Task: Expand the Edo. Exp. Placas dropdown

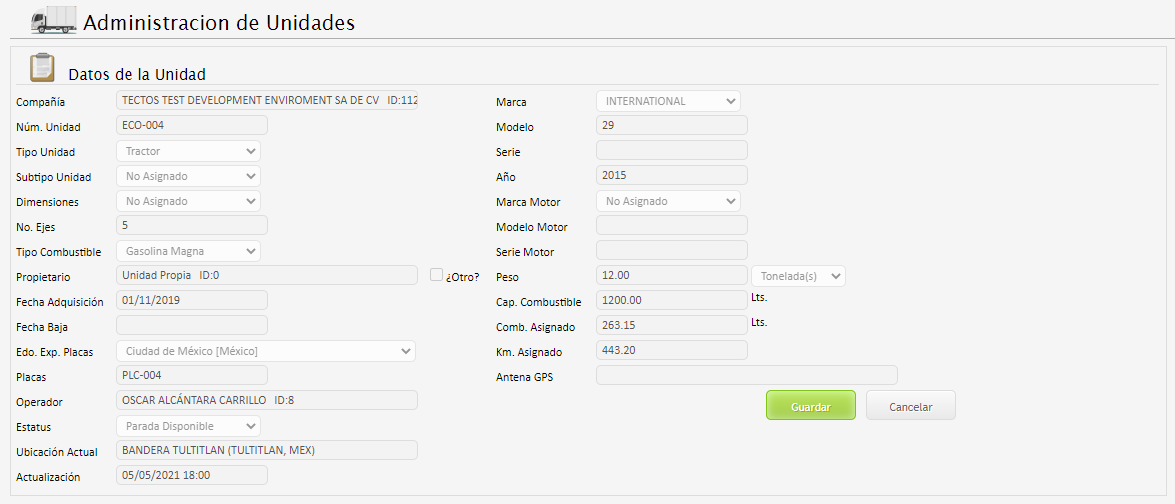Action: (x=266, y=351)
